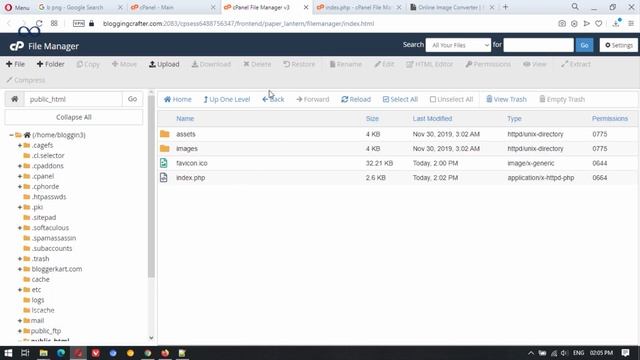Select the images folder row

click(397, 149)
